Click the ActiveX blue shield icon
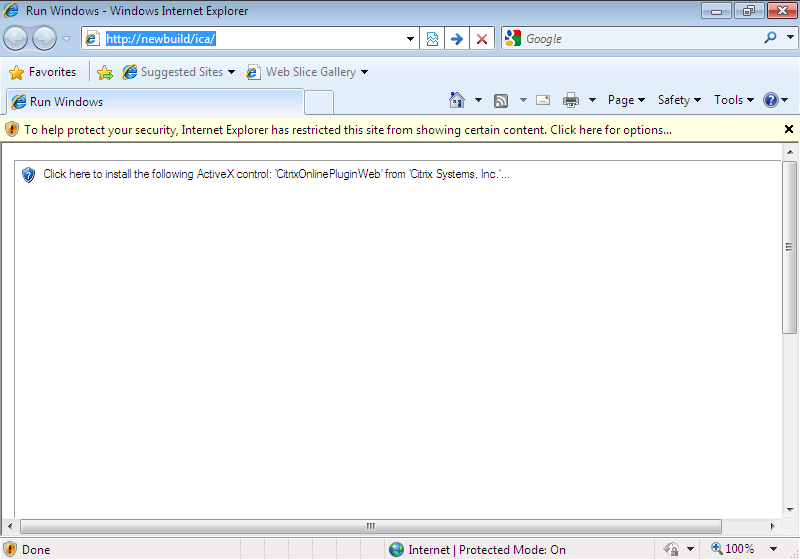The height and width of the screenshot is (560, 800). [x=29, y=175]
